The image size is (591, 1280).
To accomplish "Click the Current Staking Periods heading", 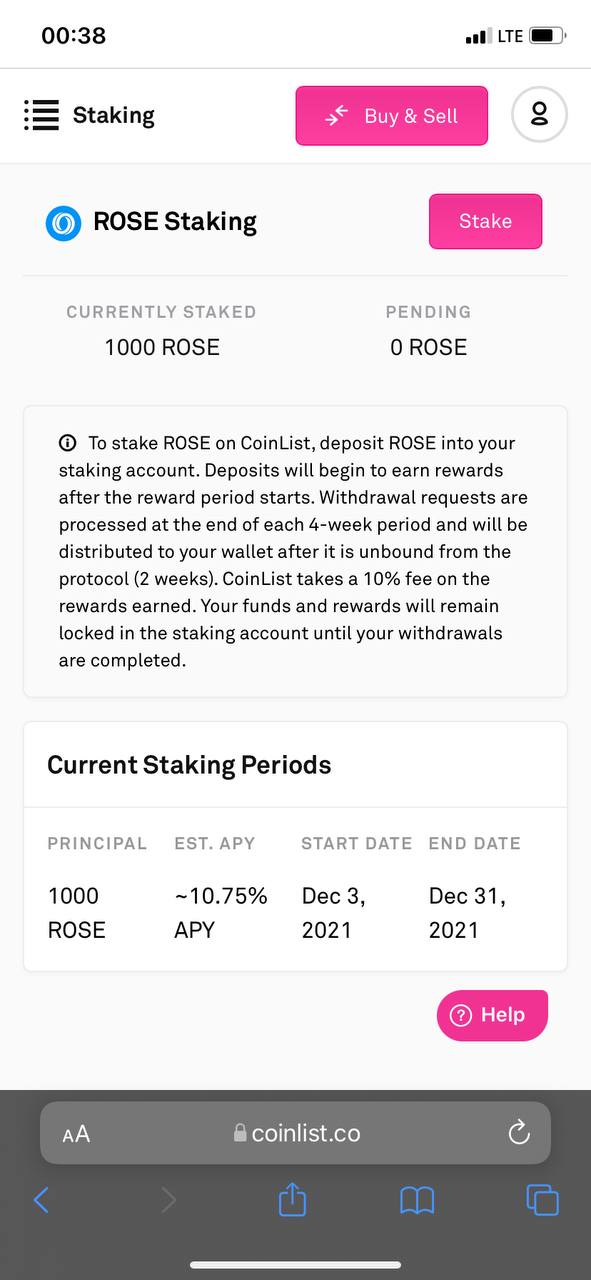I will pyautogui.click(x=189, y=765).
